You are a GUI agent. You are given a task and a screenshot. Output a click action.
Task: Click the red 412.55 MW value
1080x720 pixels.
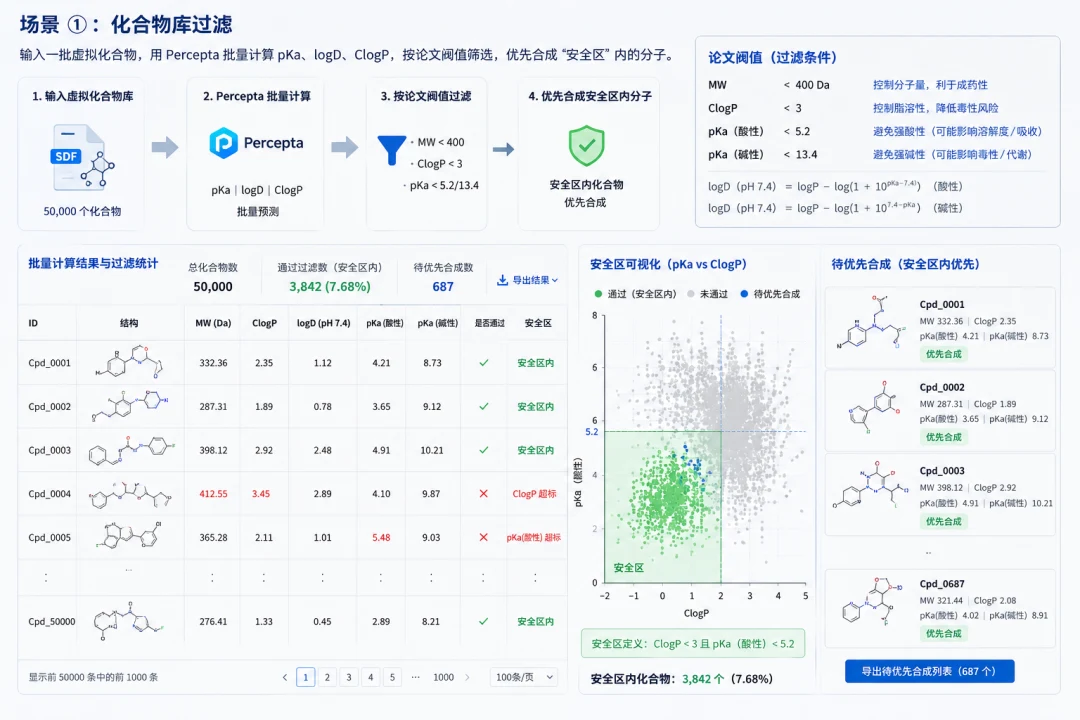click(x=214, y=493)
